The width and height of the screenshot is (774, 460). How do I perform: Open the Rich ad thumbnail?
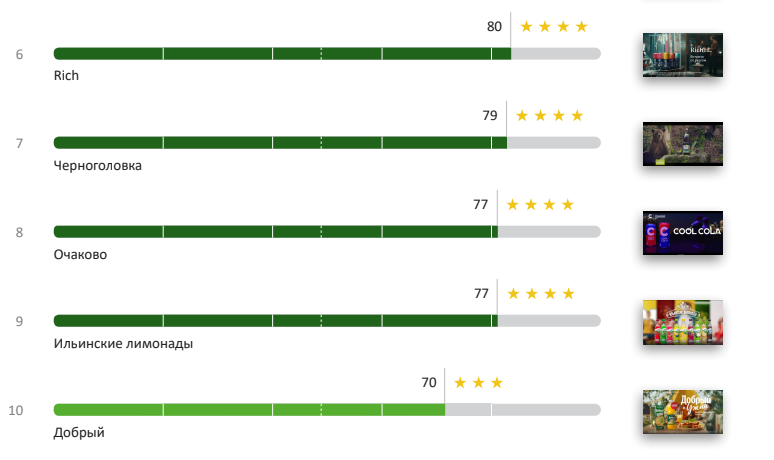click(682, 56)
